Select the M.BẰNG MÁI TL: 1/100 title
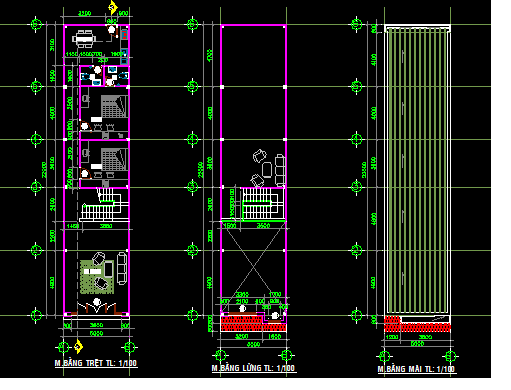511x390 pixels. point(416,369)
